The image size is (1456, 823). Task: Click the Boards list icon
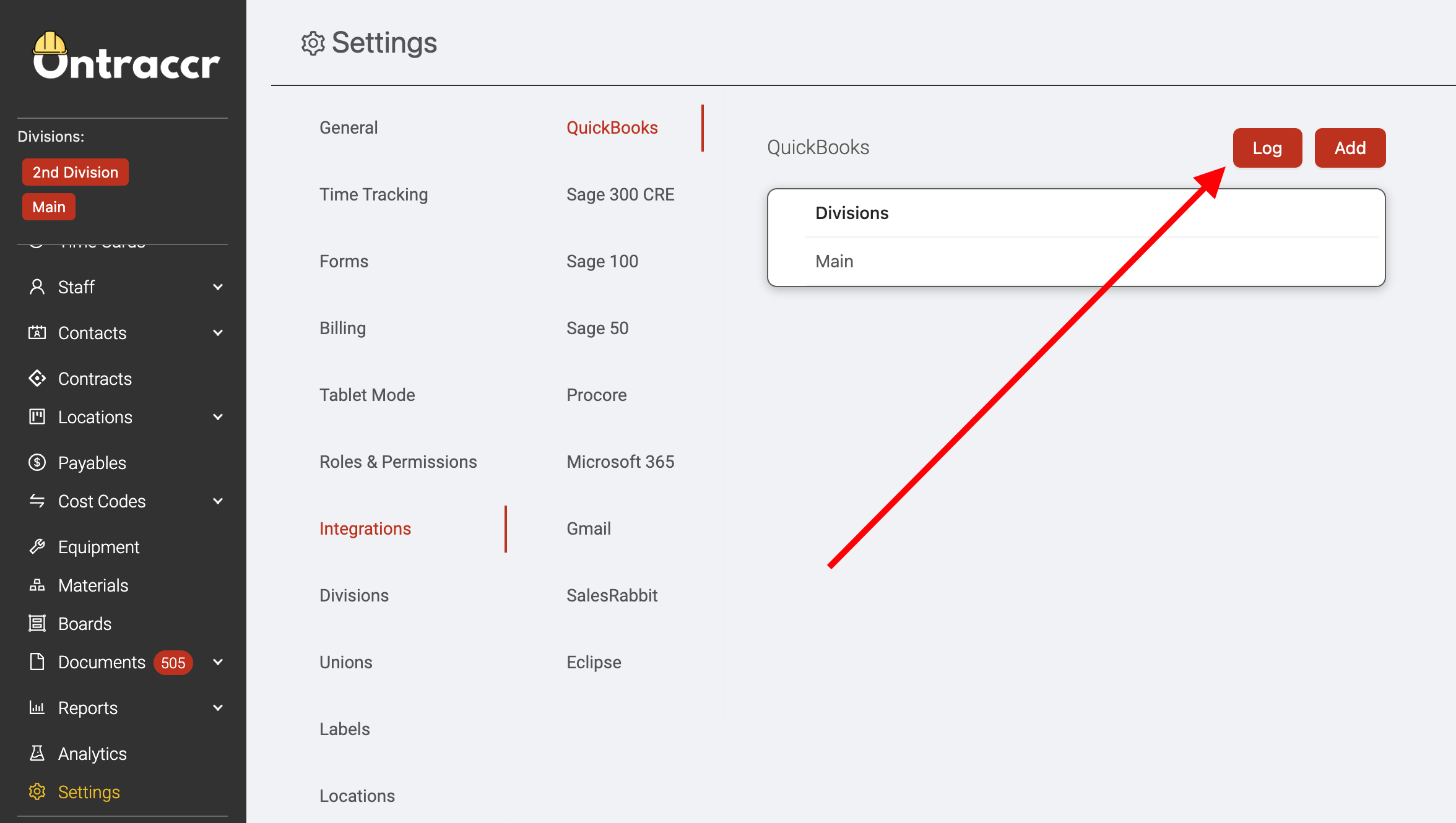coord(37,623)
